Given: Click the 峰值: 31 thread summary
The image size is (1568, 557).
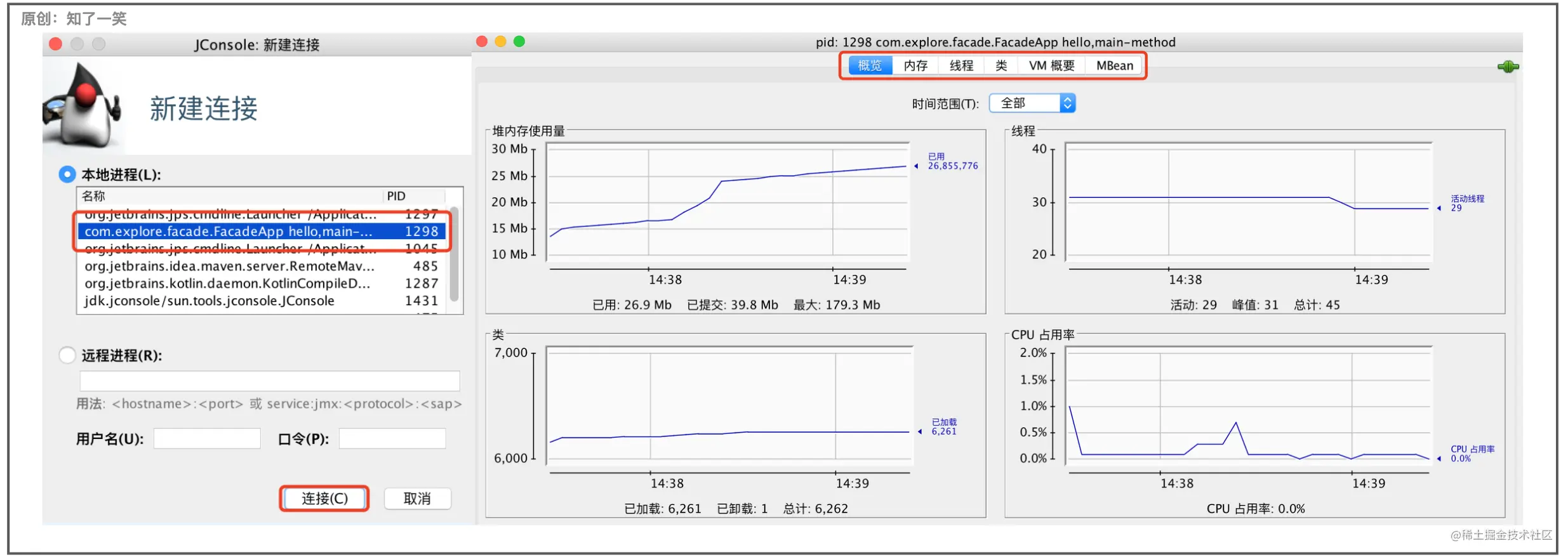Looking at the screenshot, I should point(1255,305).
